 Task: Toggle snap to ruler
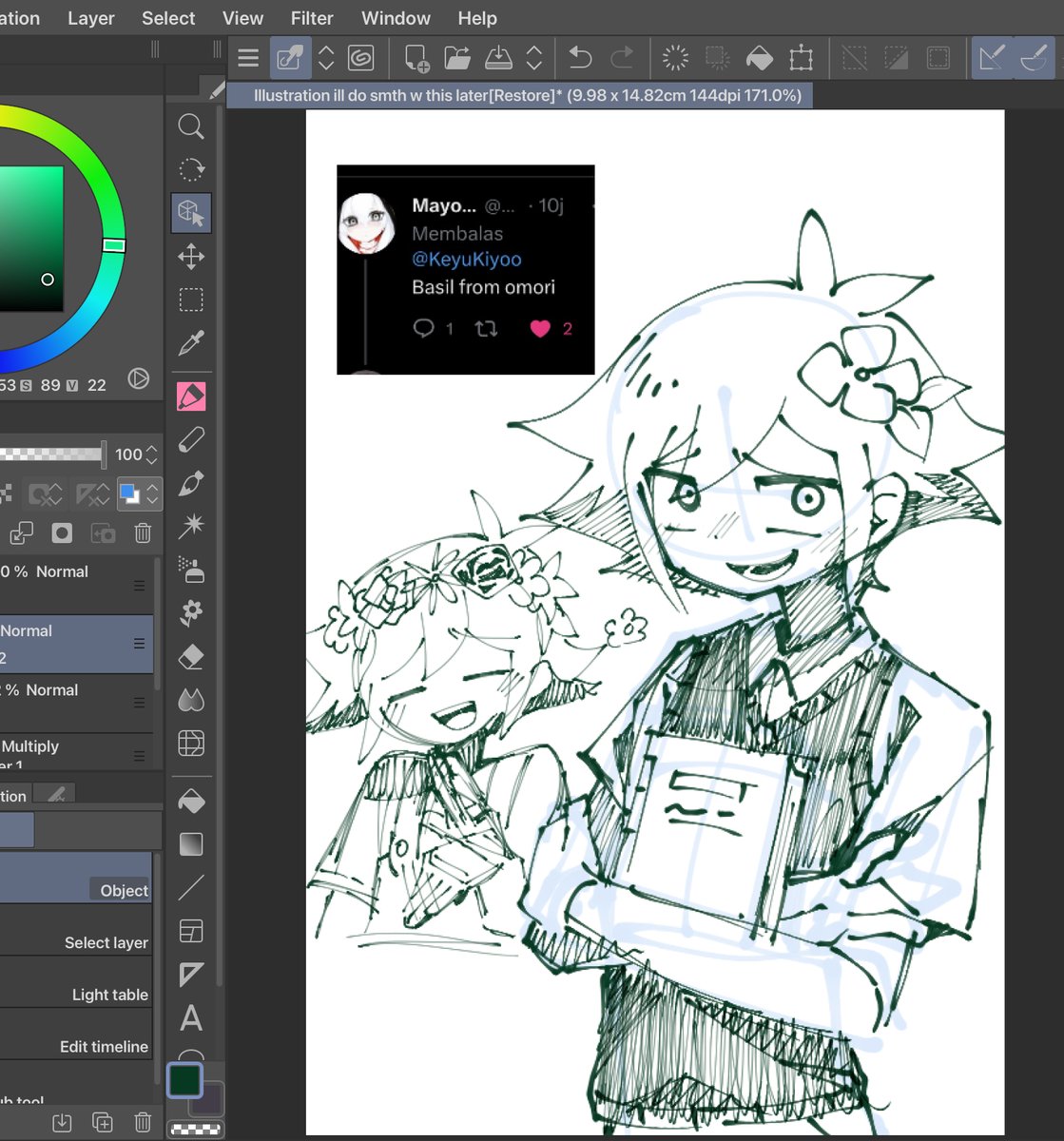(x=992, y=59)
